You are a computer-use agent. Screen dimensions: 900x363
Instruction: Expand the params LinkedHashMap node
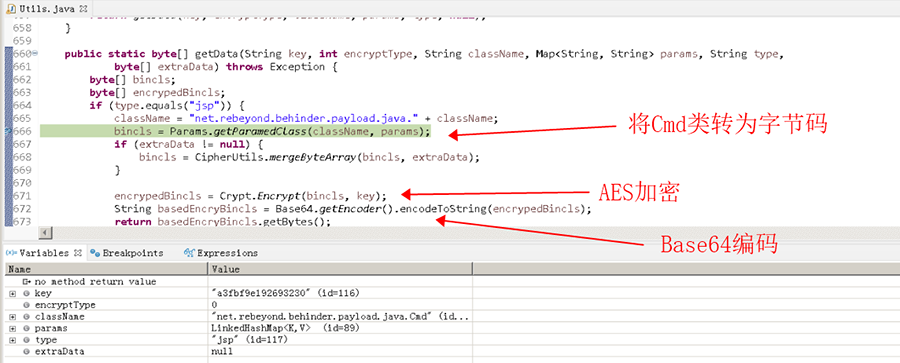tap(12, 328)
